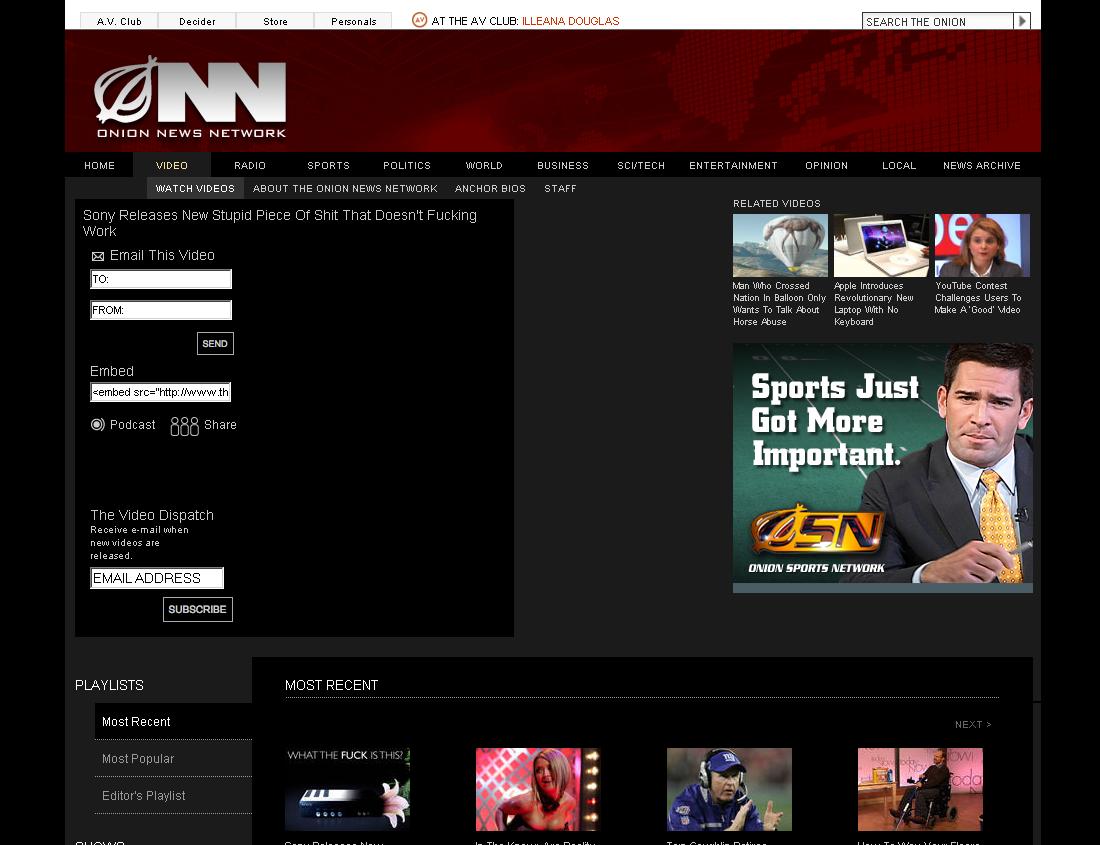Click the email envelope icon
Viewport: 1100px width, 845px height.
coord(98,256)
